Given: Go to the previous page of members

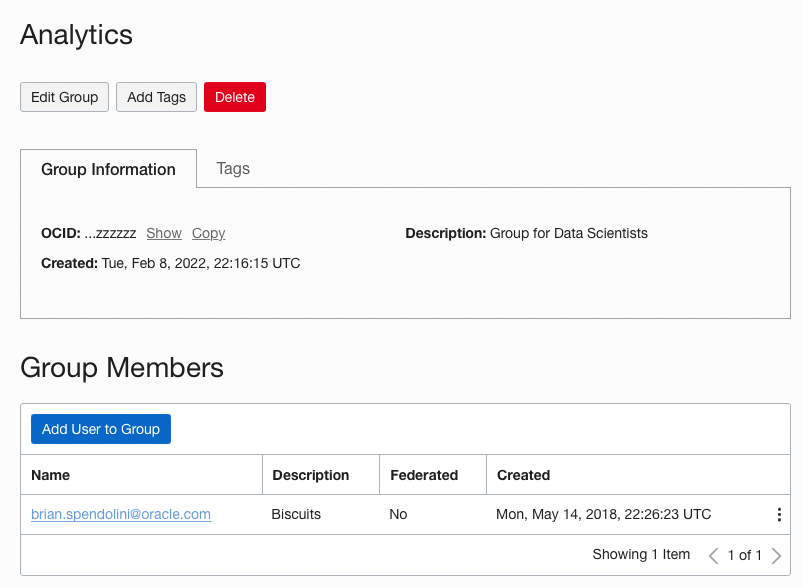Looking at the screenshot, I should (x=713, y=555).
